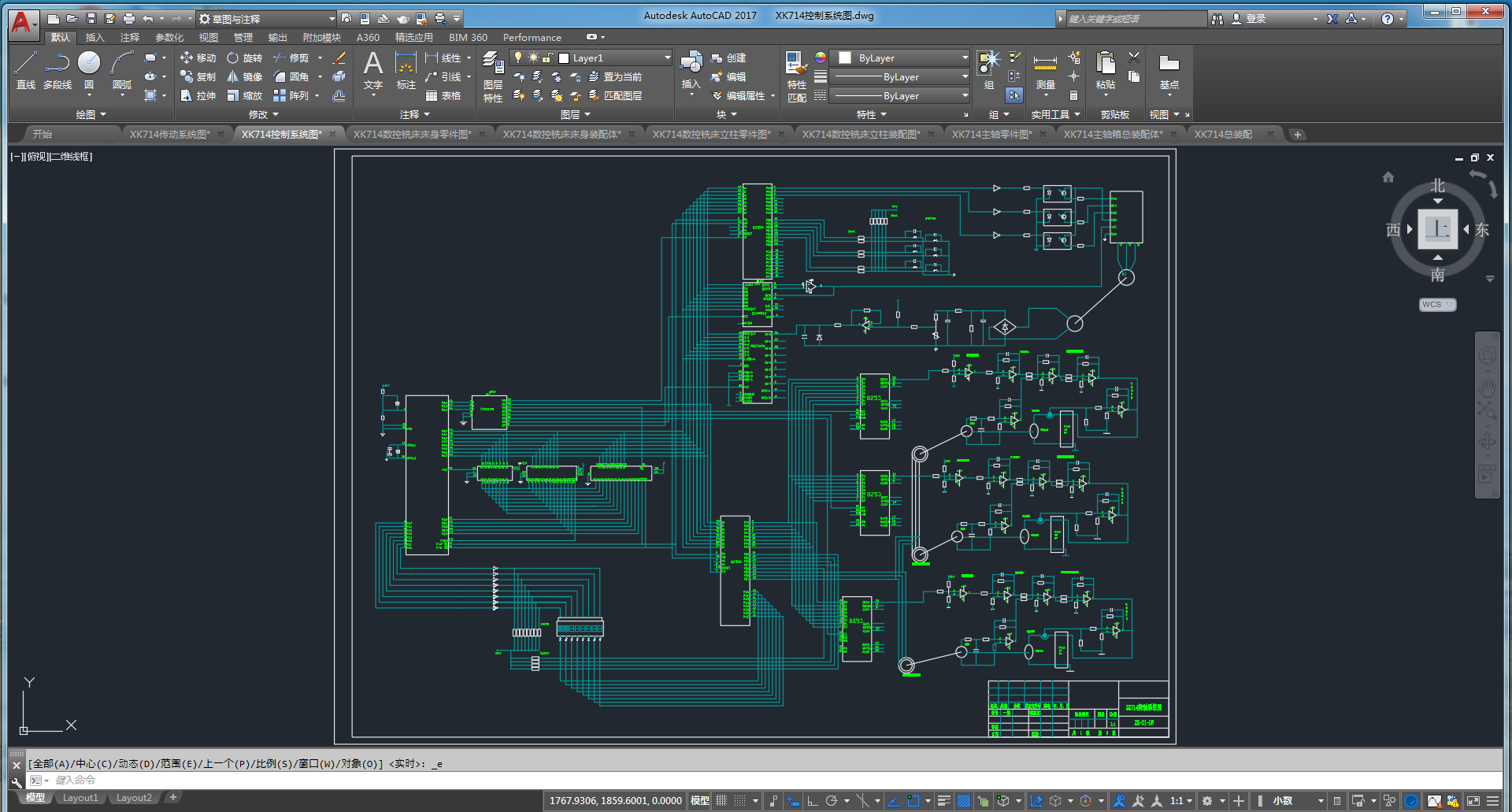1512x812 pixels.
Task: Click the WCS button under ViewCube
Action: coord(1436,305)
